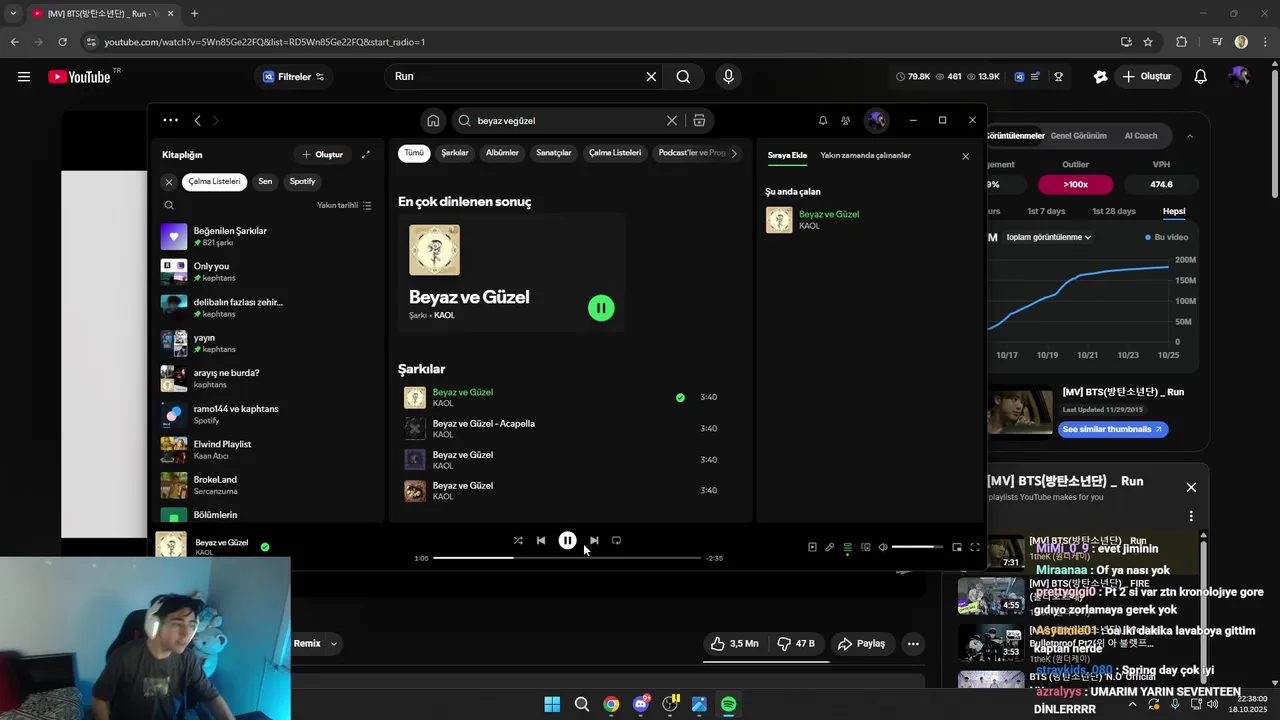
Task: Open toplam görüntülenme dropdown
Action: click(x=1048, y=237)
